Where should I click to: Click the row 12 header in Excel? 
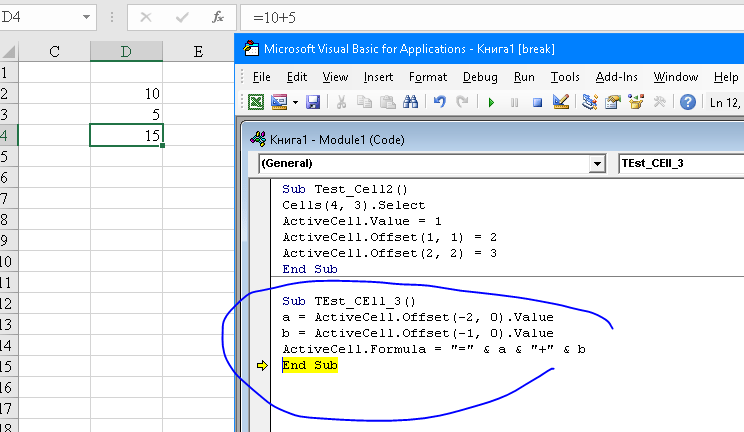tap(9, 303)
